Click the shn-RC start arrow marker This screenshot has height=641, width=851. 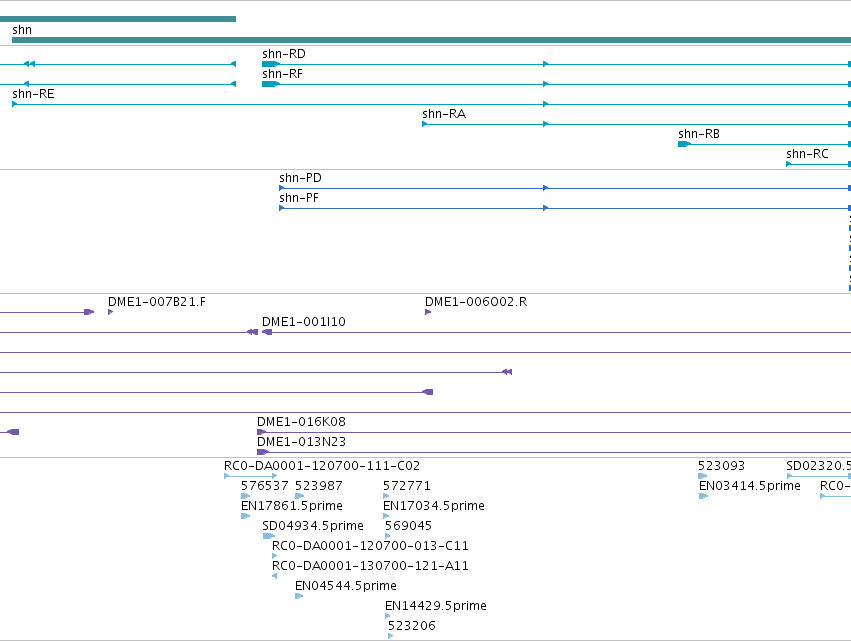(789, 164)
